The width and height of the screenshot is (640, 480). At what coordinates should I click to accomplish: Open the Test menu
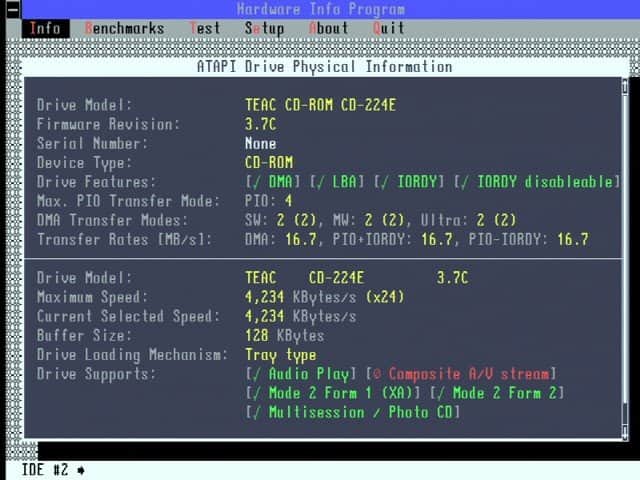pyautogui.click(x=205, y=29)
